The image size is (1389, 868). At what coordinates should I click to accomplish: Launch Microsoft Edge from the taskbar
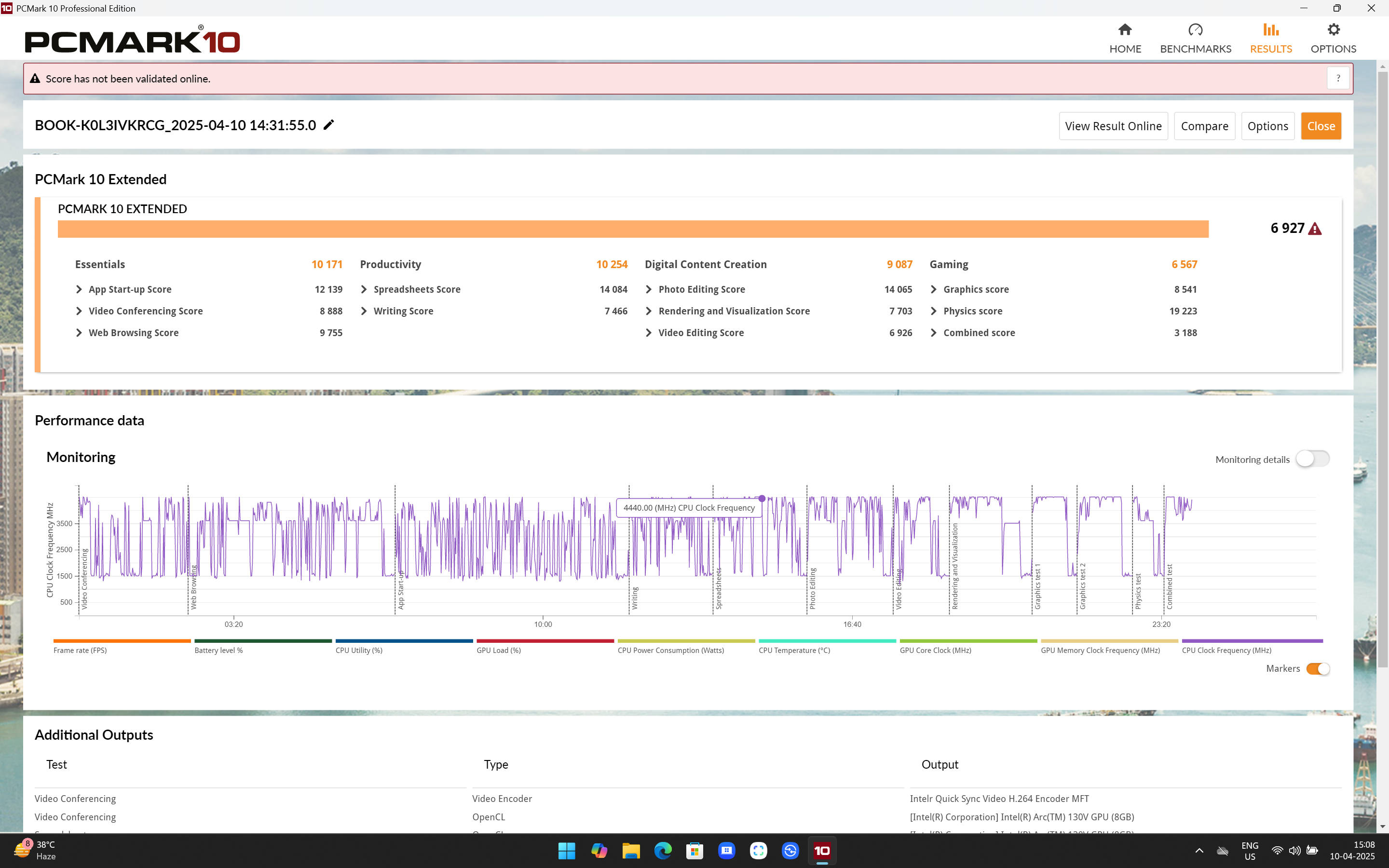(663, 851)
